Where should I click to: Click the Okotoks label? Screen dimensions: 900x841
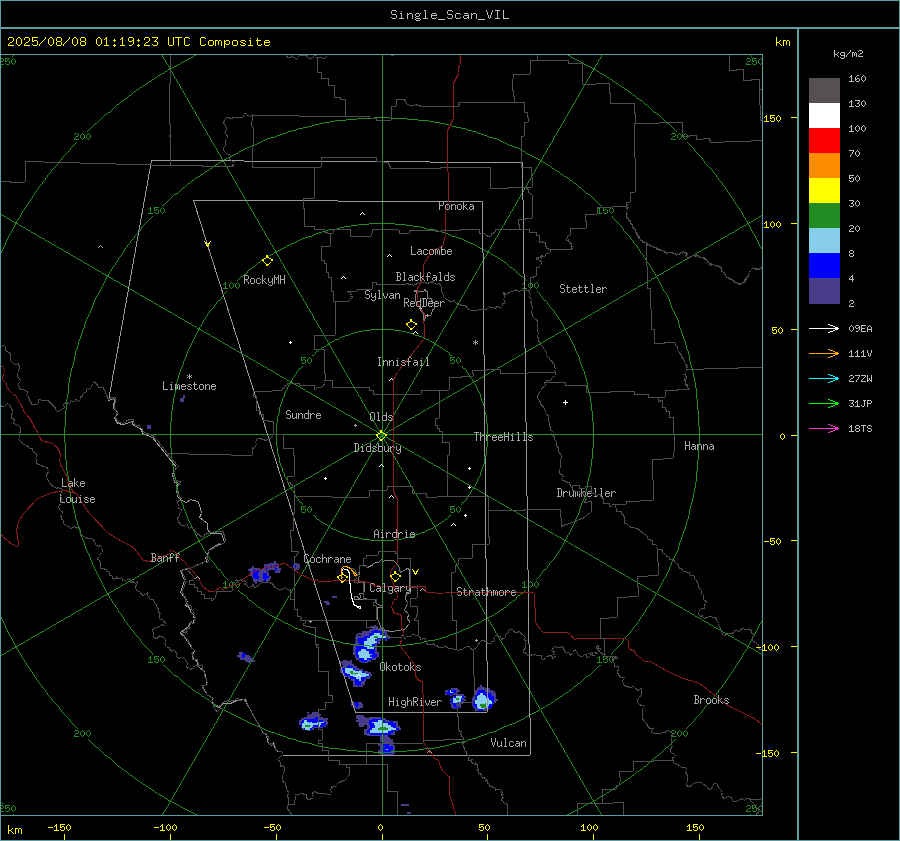click(x=400, y=667)
